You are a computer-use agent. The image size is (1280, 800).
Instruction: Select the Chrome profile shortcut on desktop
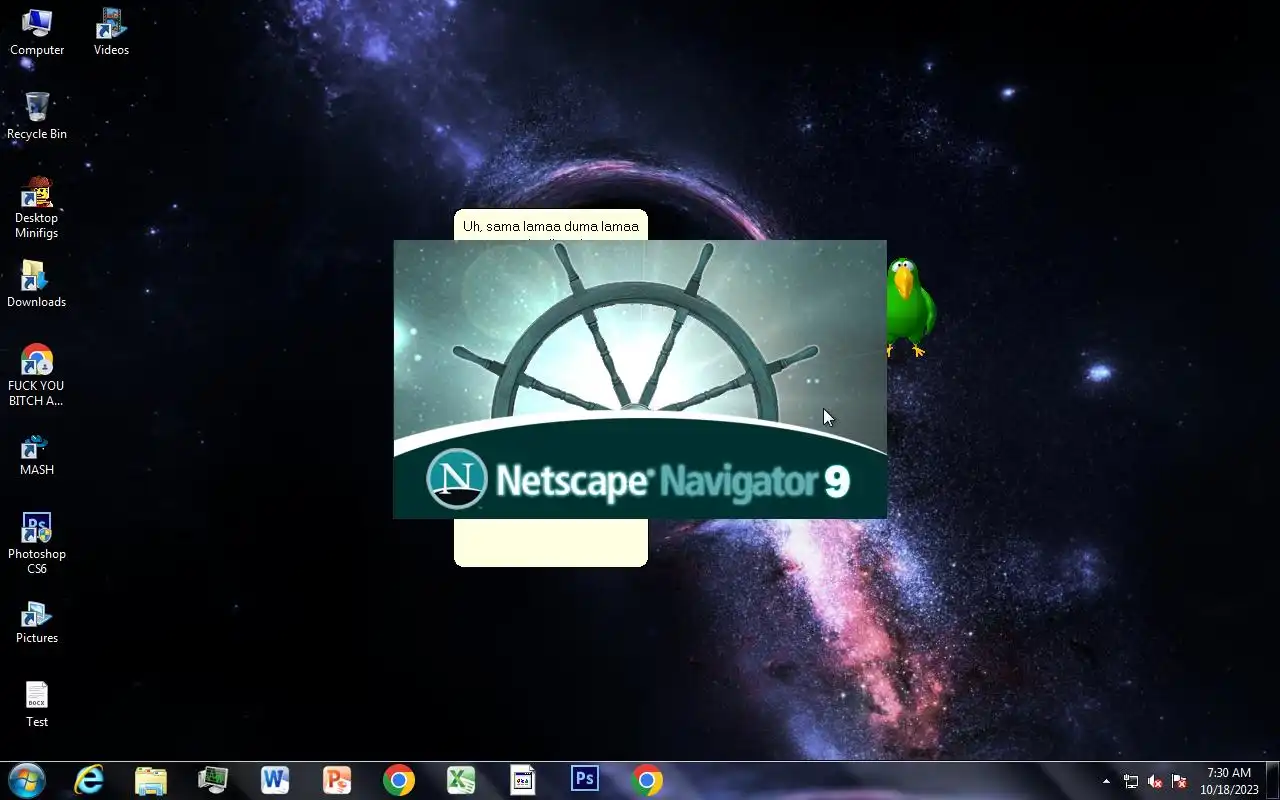pos(37,375)
